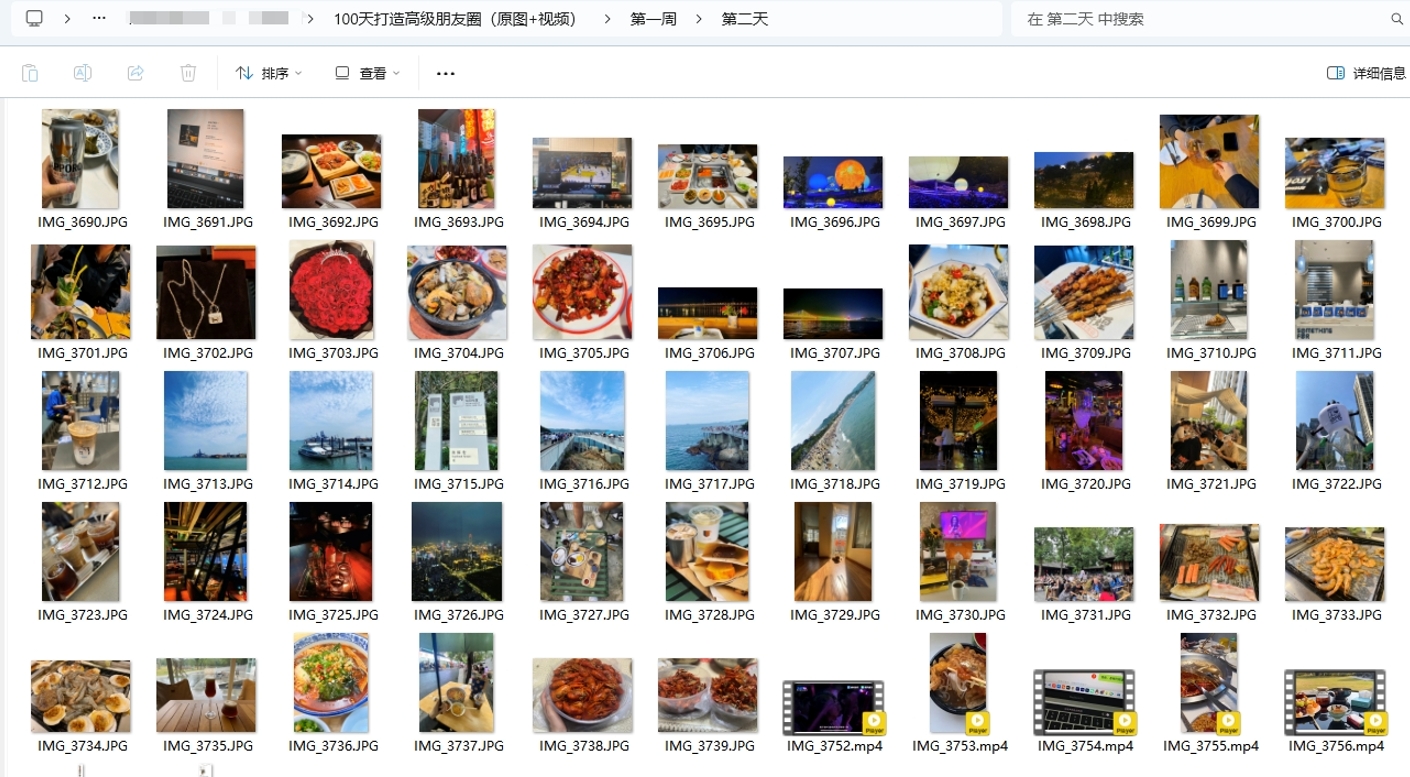Click the delete trash icon

(x=188, y=73)
